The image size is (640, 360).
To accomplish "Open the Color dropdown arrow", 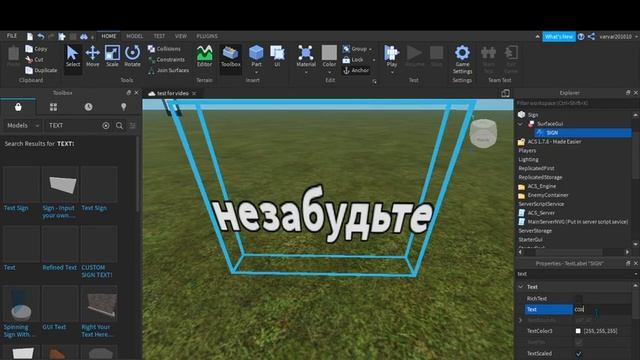I will coord(329,73).
